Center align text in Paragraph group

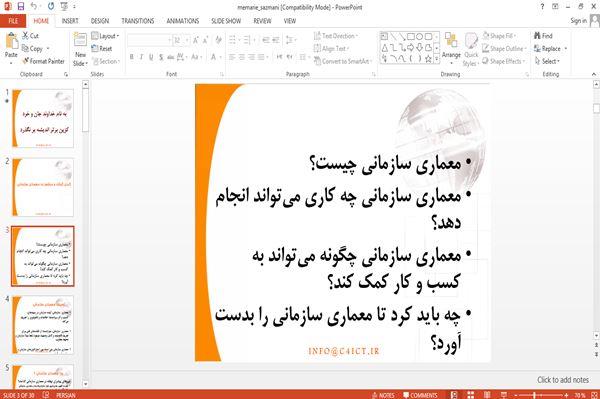242,57
